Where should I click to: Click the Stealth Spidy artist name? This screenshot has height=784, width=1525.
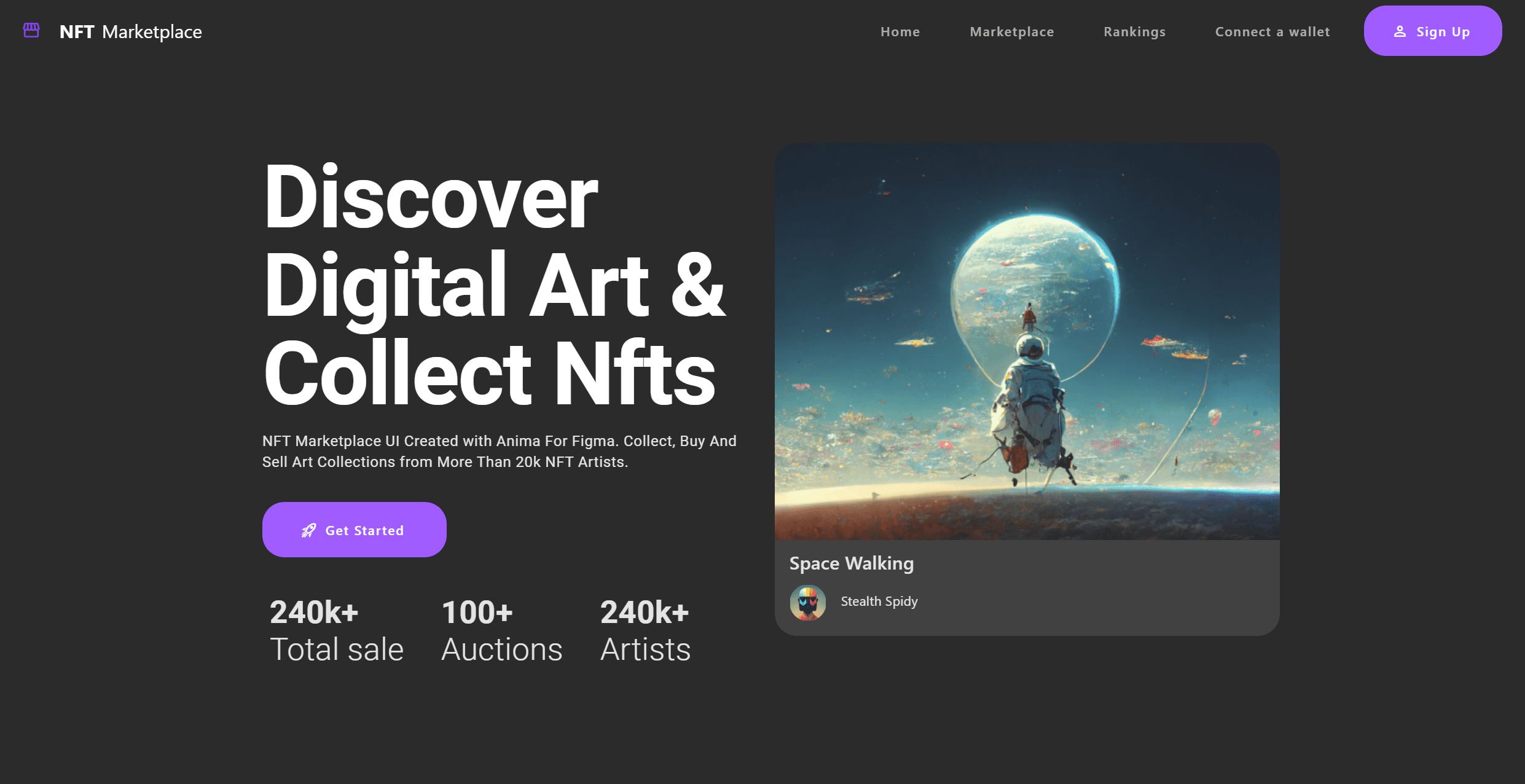(879, 602)
